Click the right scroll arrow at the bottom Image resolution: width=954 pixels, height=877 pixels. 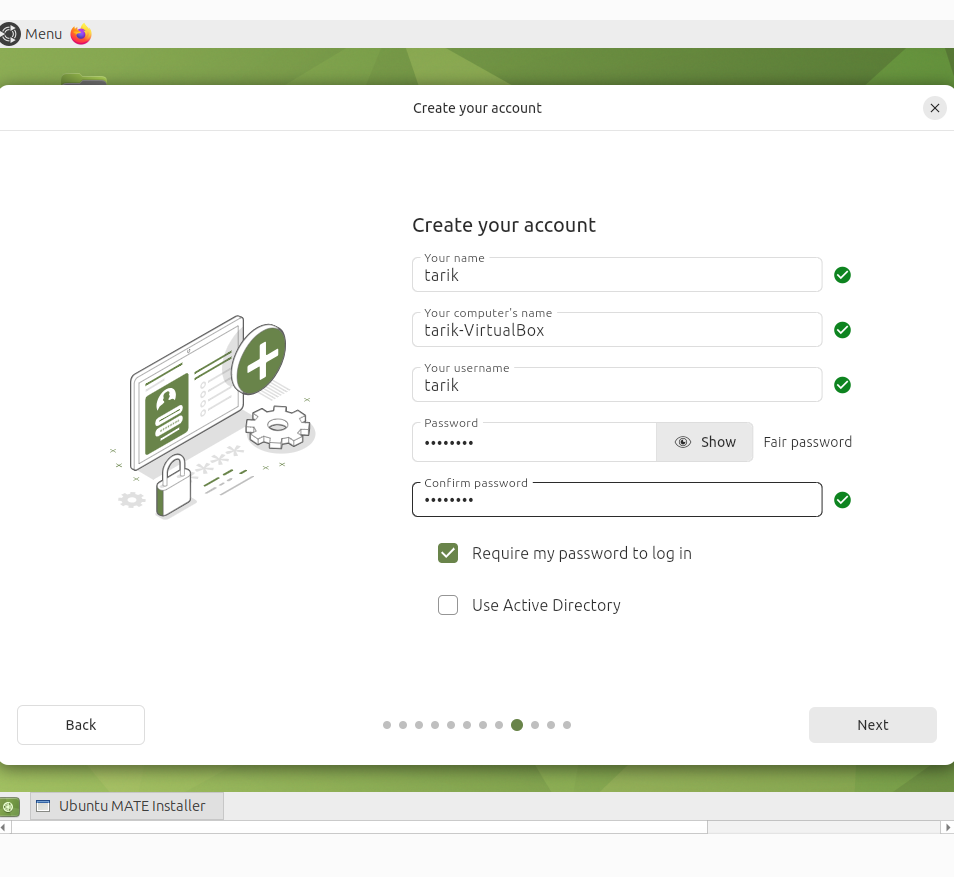click(x=947, y=827)
